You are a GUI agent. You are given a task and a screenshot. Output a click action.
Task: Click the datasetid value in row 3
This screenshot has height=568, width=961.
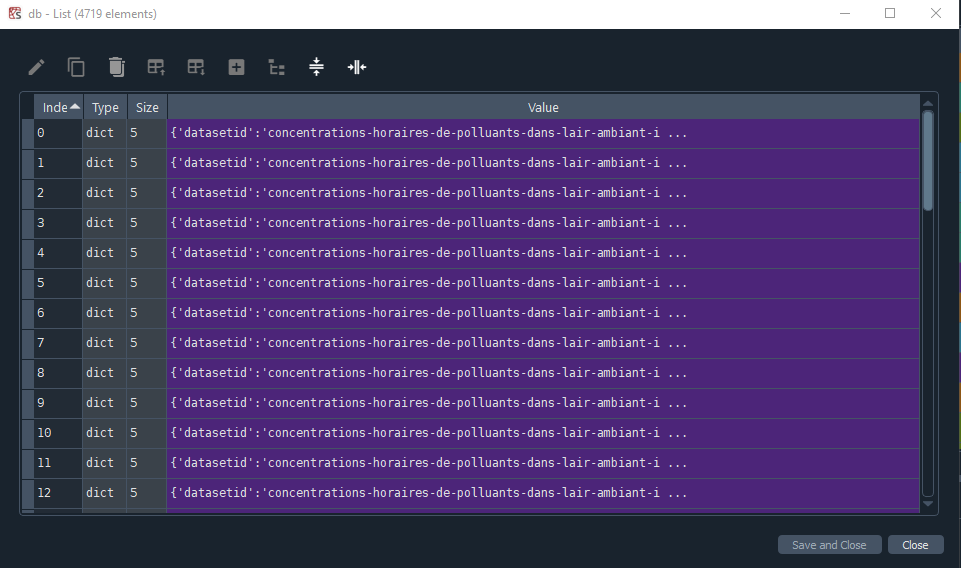pos(543,223)
